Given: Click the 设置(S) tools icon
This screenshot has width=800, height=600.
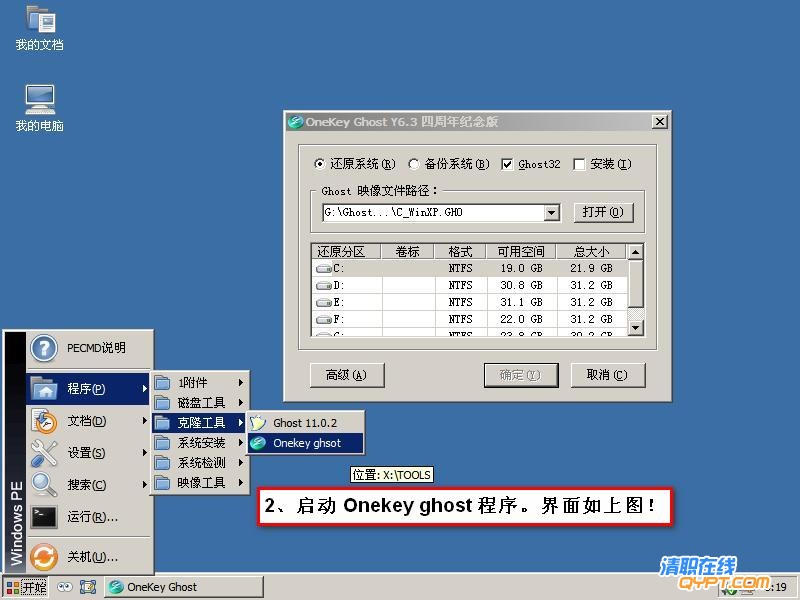Looking at the screenshot, I should tap(44, 453).
